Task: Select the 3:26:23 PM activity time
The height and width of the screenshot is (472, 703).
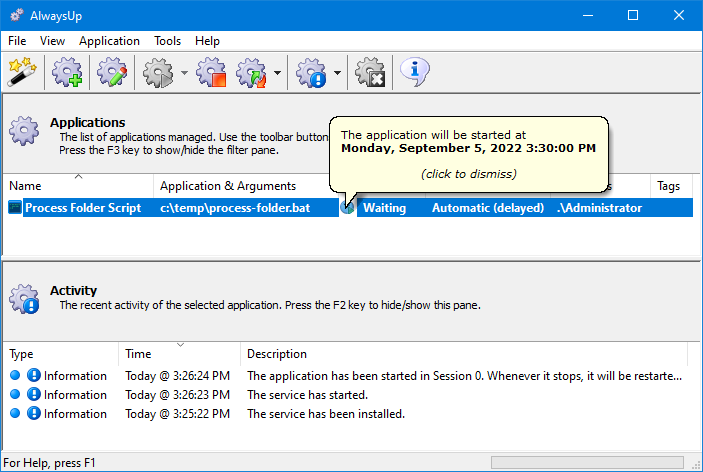Action: [x=177, y=394]
